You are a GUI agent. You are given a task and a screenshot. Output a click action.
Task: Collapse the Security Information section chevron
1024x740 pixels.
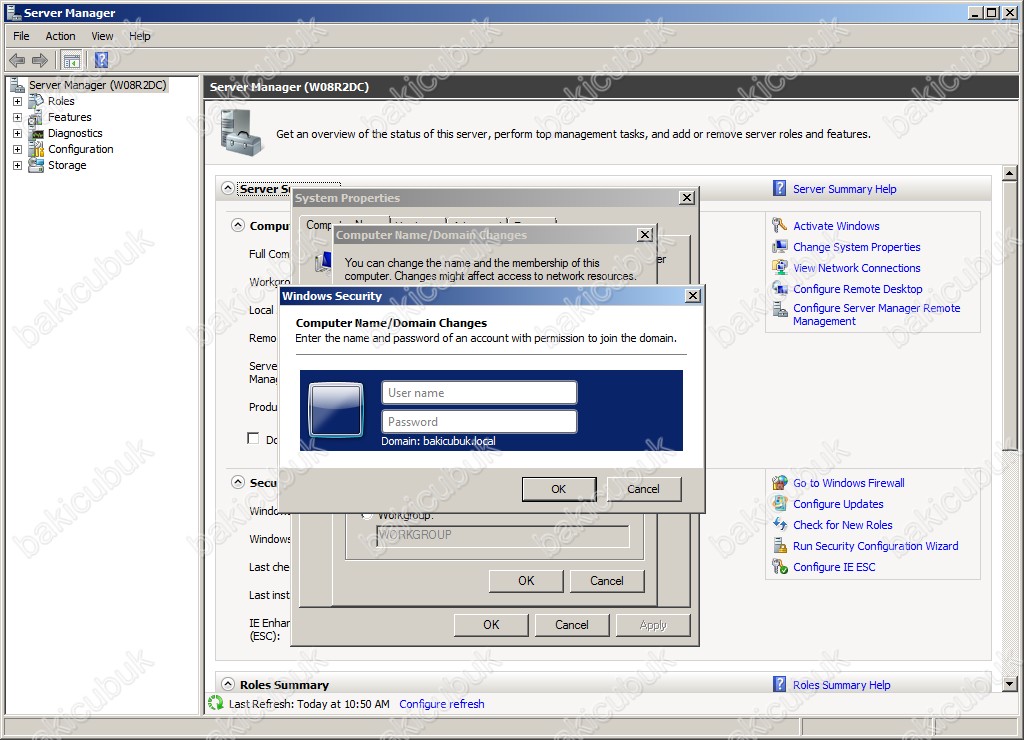tap(237, 483)
